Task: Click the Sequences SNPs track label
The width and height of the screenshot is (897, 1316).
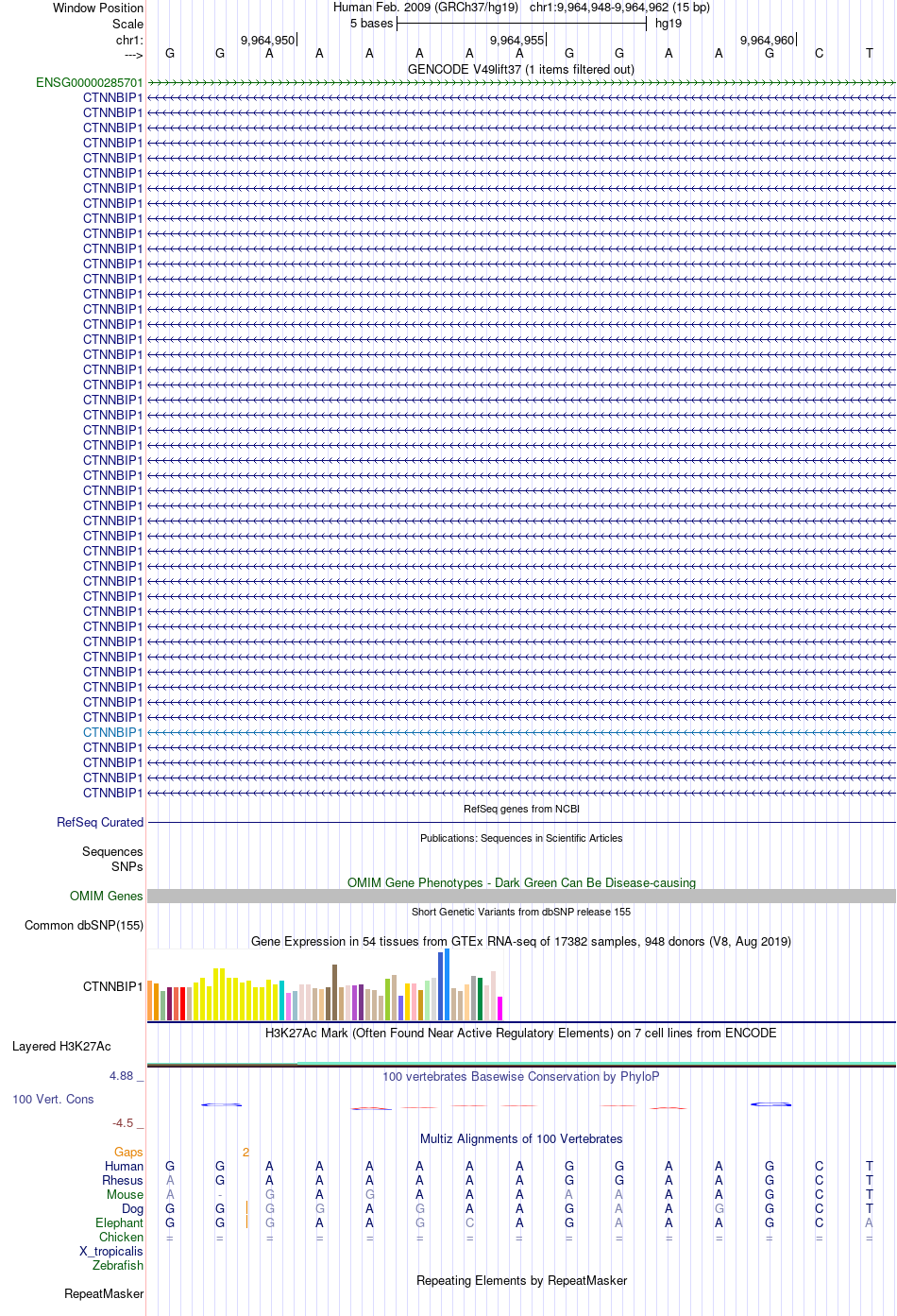Action: coord(112,859)
